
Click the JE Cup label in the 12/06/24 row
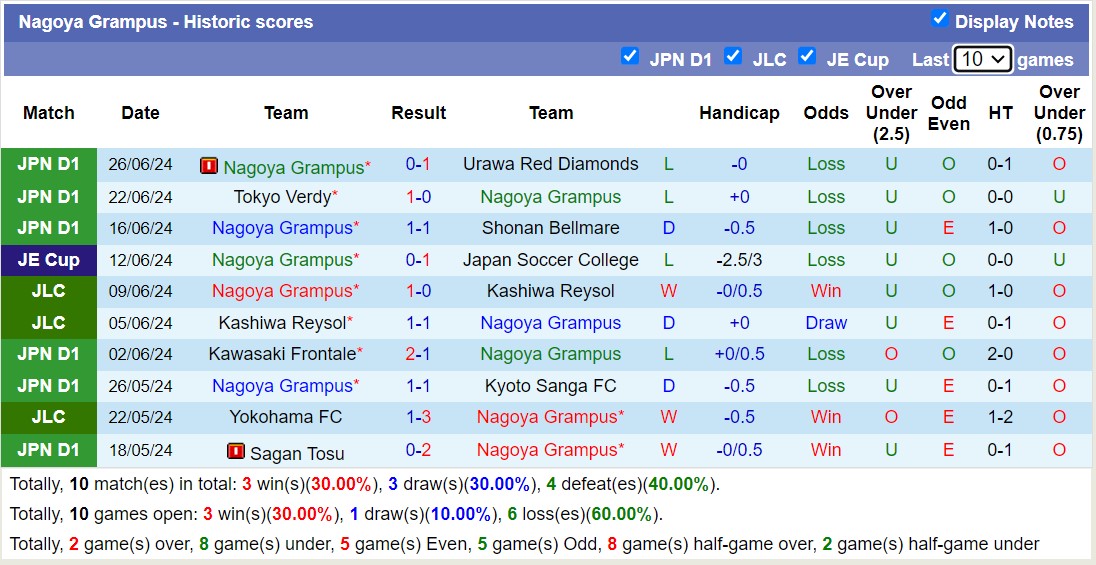point(48,260)
